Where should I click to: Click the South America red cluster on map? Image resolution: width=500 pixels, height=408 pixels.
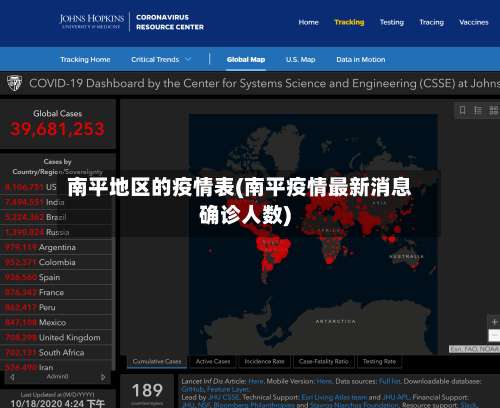coord(272,253)
